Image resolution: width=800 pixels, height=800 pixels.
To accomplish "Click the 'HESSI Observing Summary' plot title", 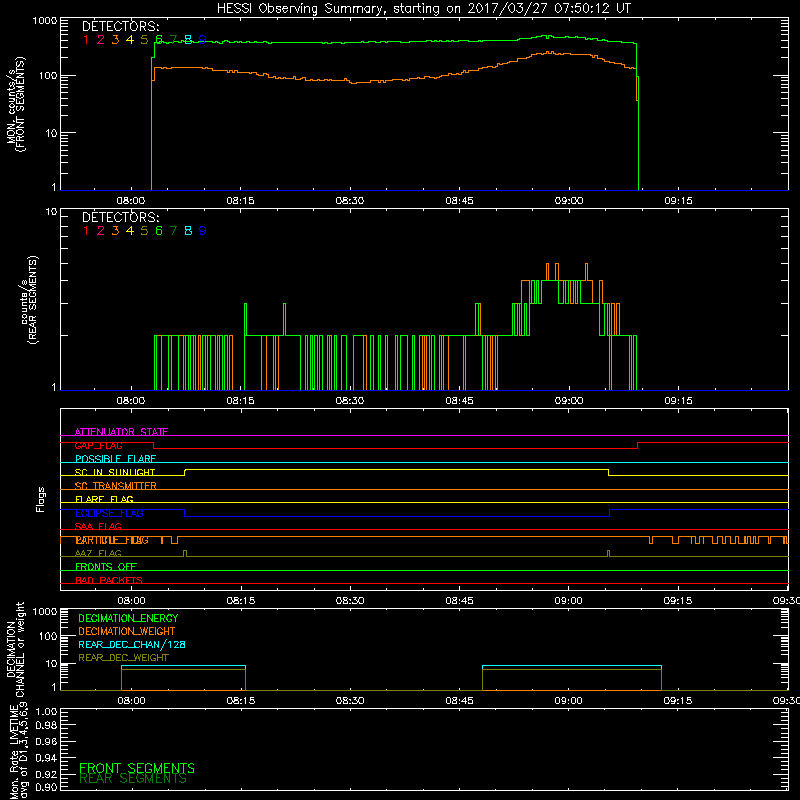I will tap(424, 9).
